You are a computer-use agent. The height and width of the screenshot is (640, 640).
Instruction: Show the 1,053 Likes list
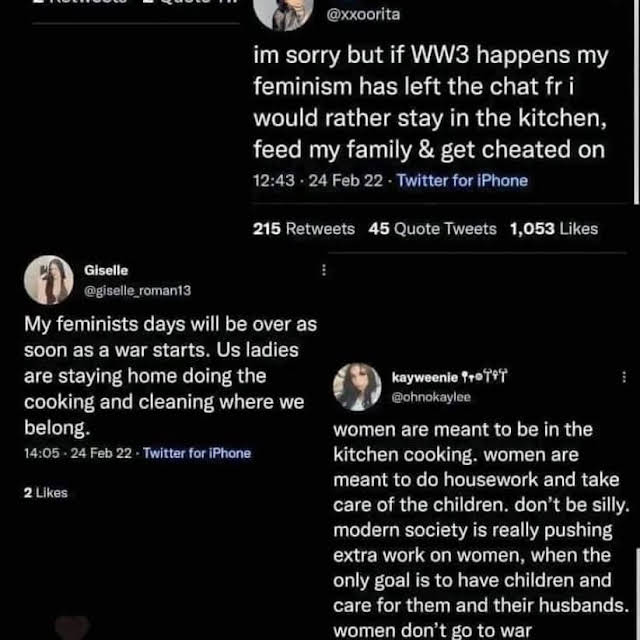(x=553, y=229)
